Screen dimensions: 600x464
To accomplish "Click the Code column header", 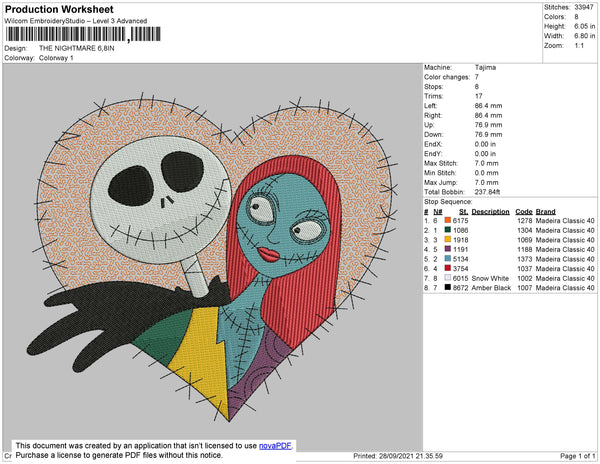I will [524, 212].
